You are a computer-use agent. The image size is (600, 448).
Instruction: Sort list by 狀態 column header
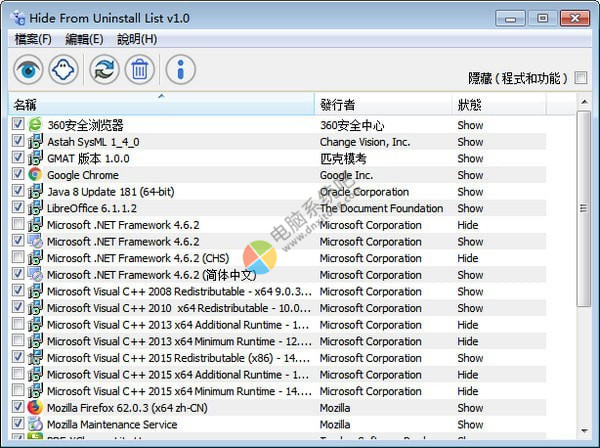click(499, 104)
